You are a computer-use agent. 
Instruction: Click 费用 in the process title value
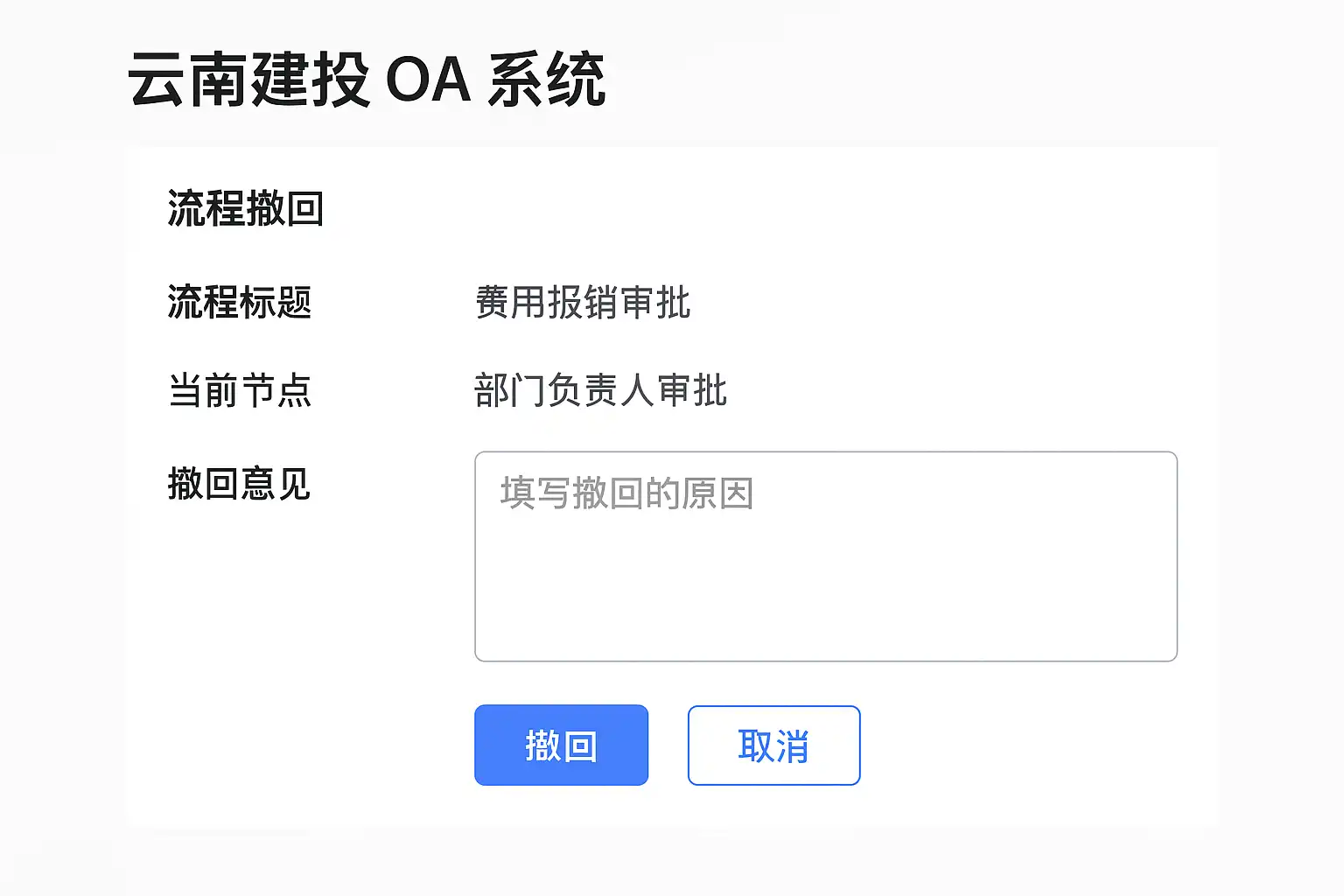coord(511,303)
